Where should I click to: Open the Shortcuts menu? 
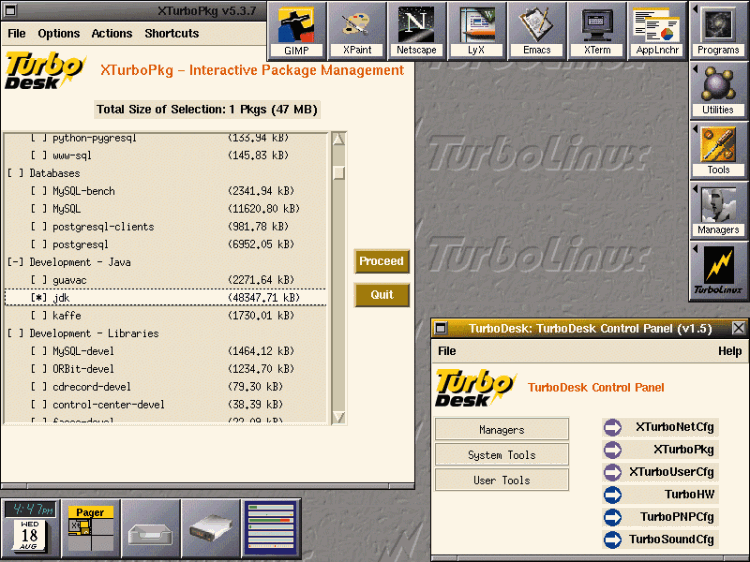(171, 33)
